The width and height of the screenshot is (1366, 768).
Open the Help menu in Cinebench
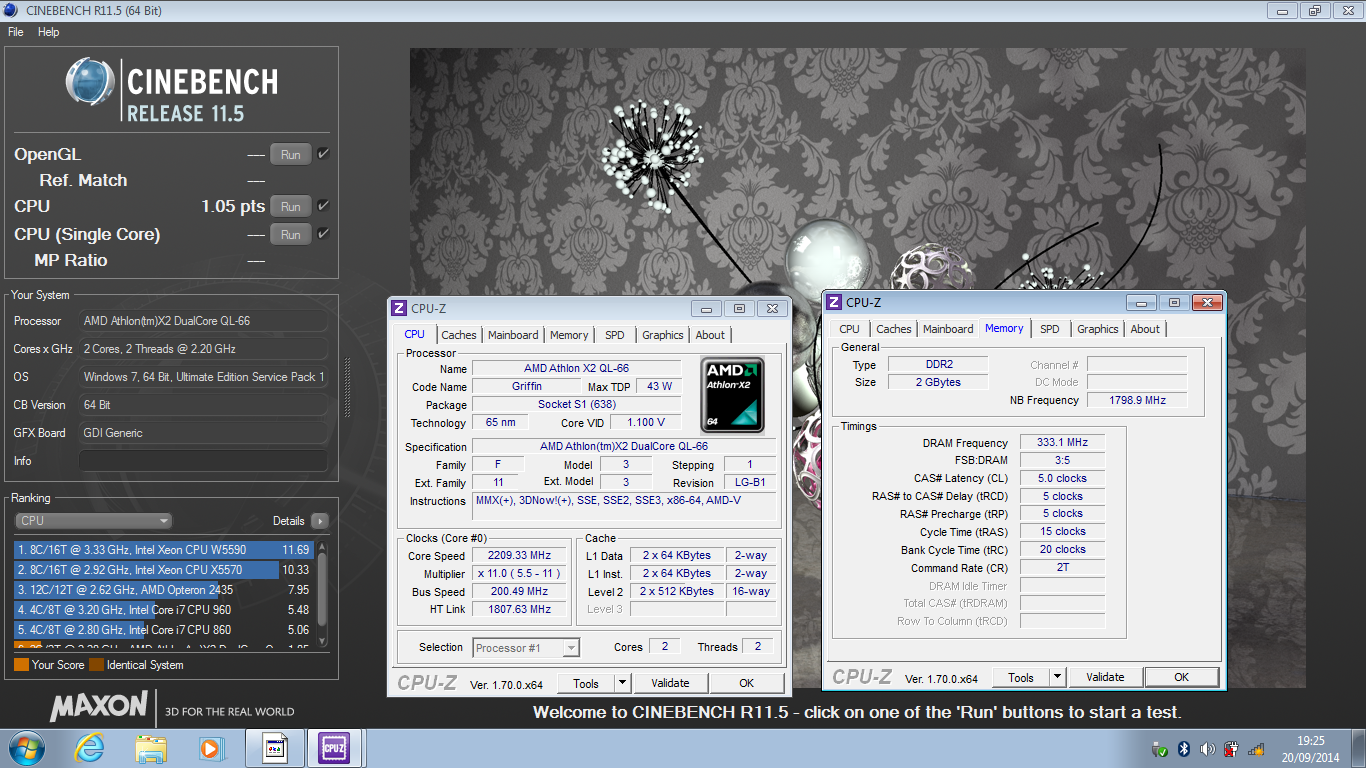pos(48,32)
